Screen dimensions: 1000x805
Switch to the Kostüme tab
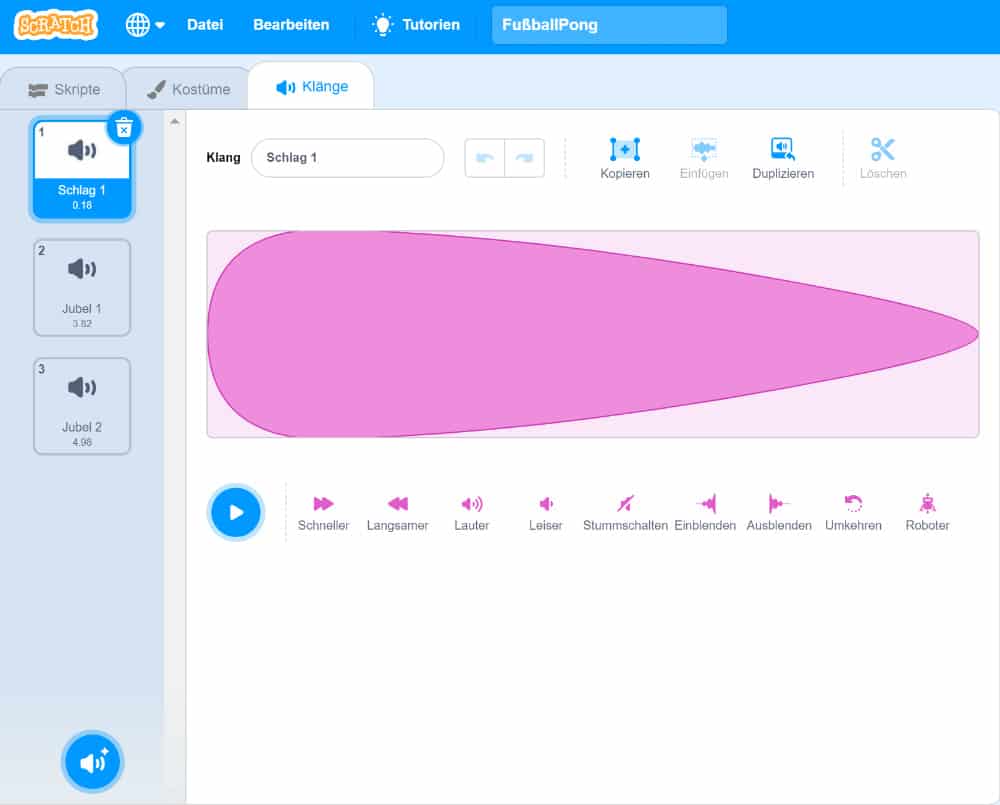pyautogui.click(x=189, y=89)
